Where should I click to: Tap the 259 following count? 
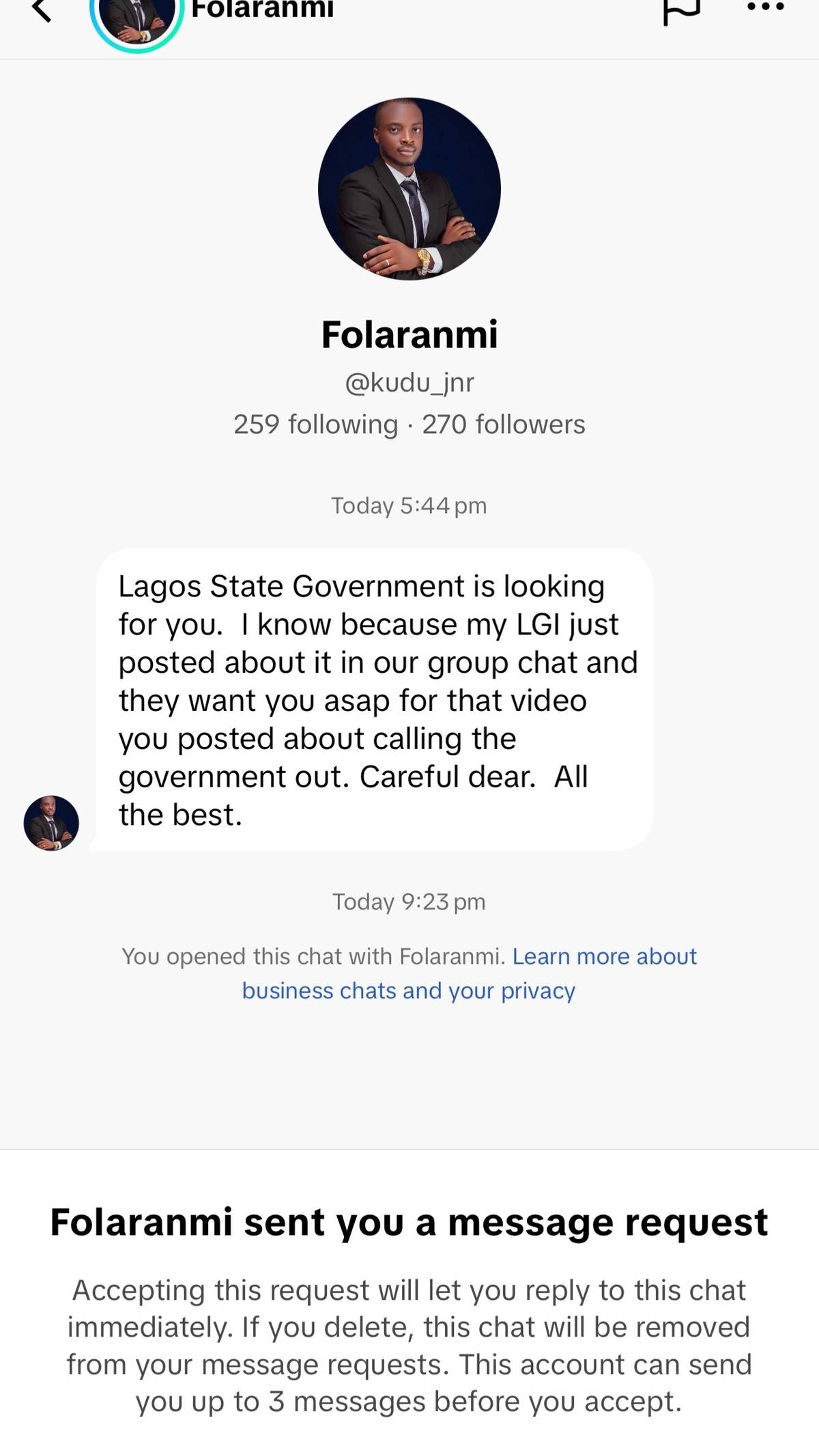click(315, 424)
